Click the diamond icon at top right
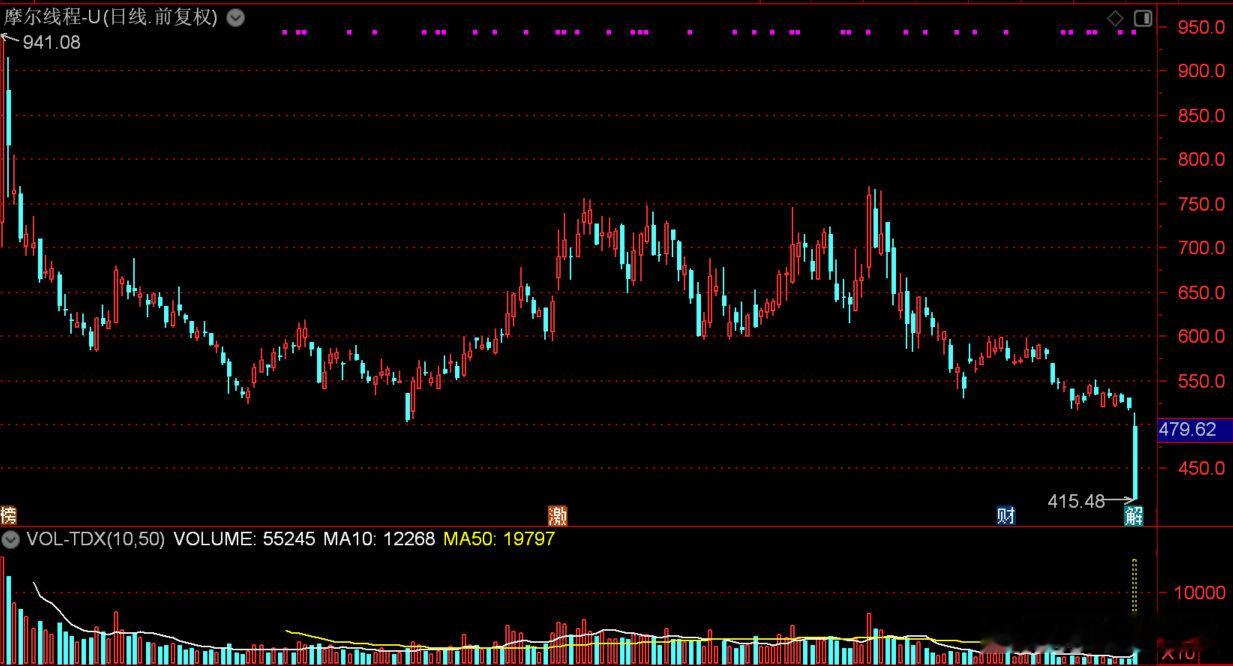The image size is (1233, 666). [1115, 18]
